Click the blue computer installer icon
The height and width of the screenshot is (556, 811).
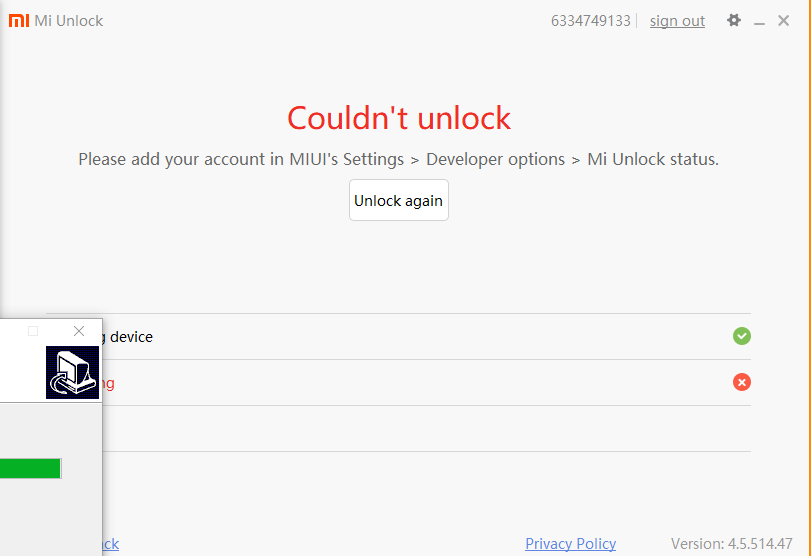tap(72, 372)
